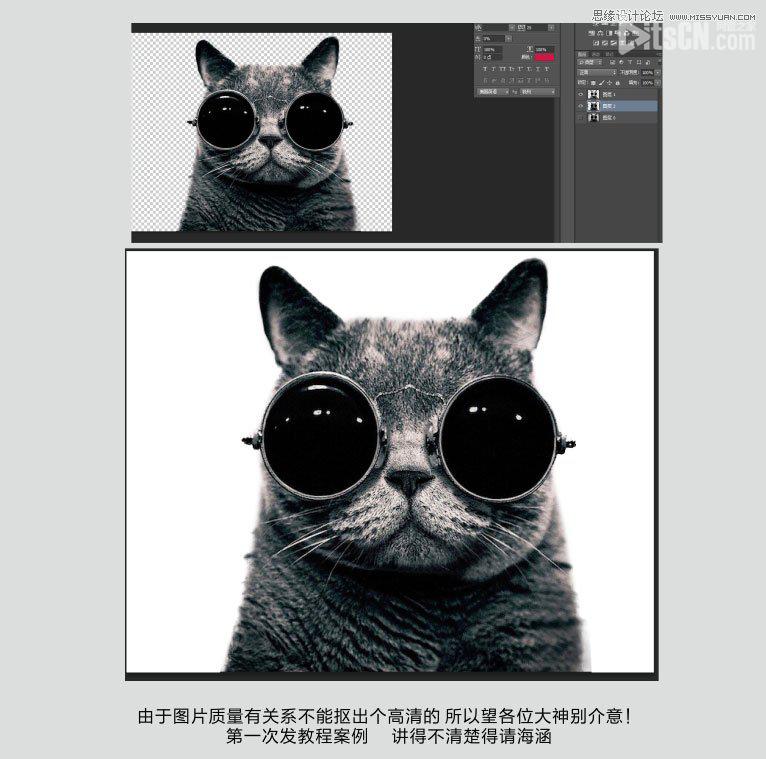Filter layers by smart objects icon
Image resolution: width=766 pixels, height=759 pixels.
(x=648, y=63)
